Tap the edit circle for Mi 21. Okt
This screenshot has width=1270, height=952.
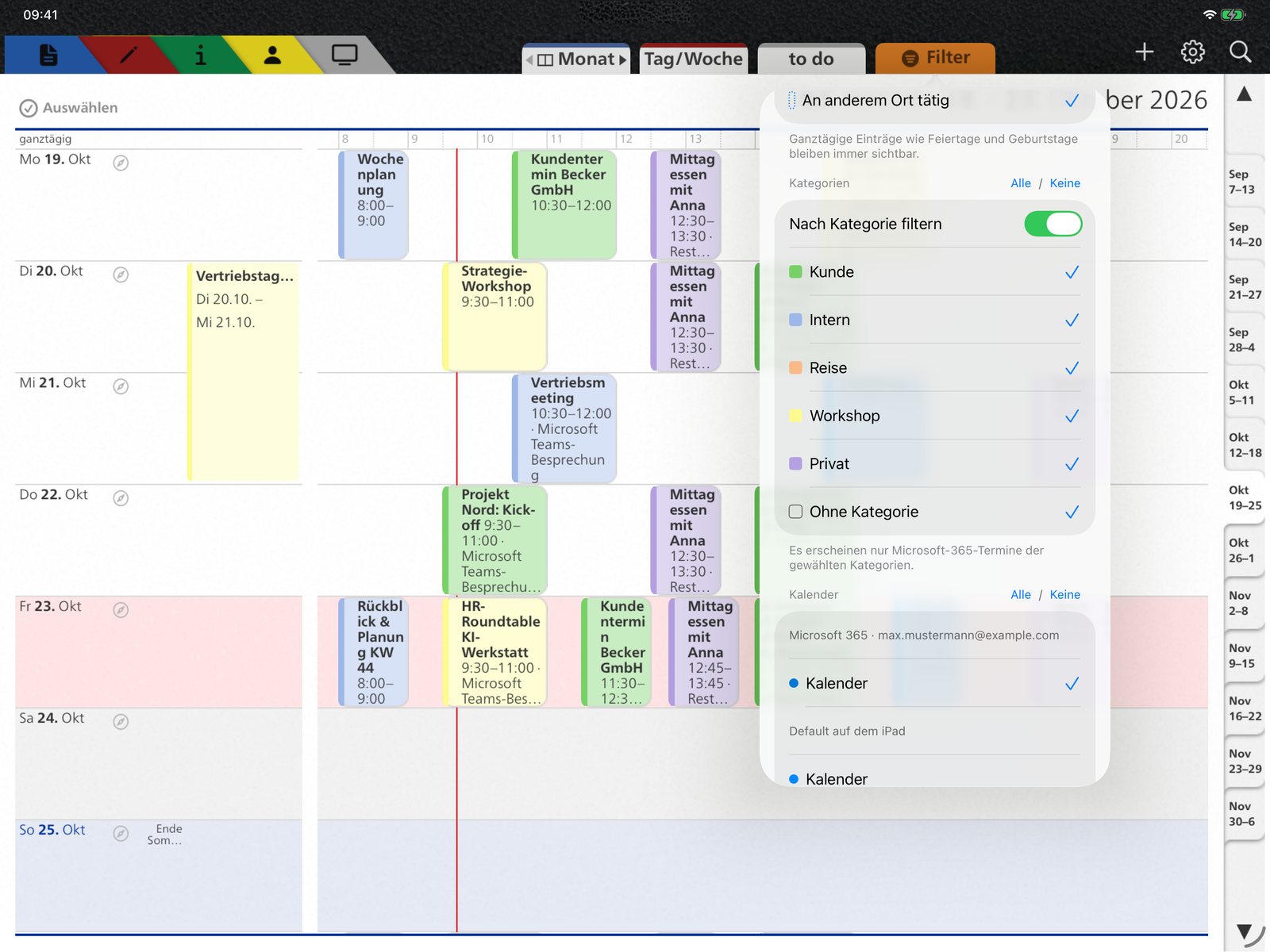click(x=121, y=386)
